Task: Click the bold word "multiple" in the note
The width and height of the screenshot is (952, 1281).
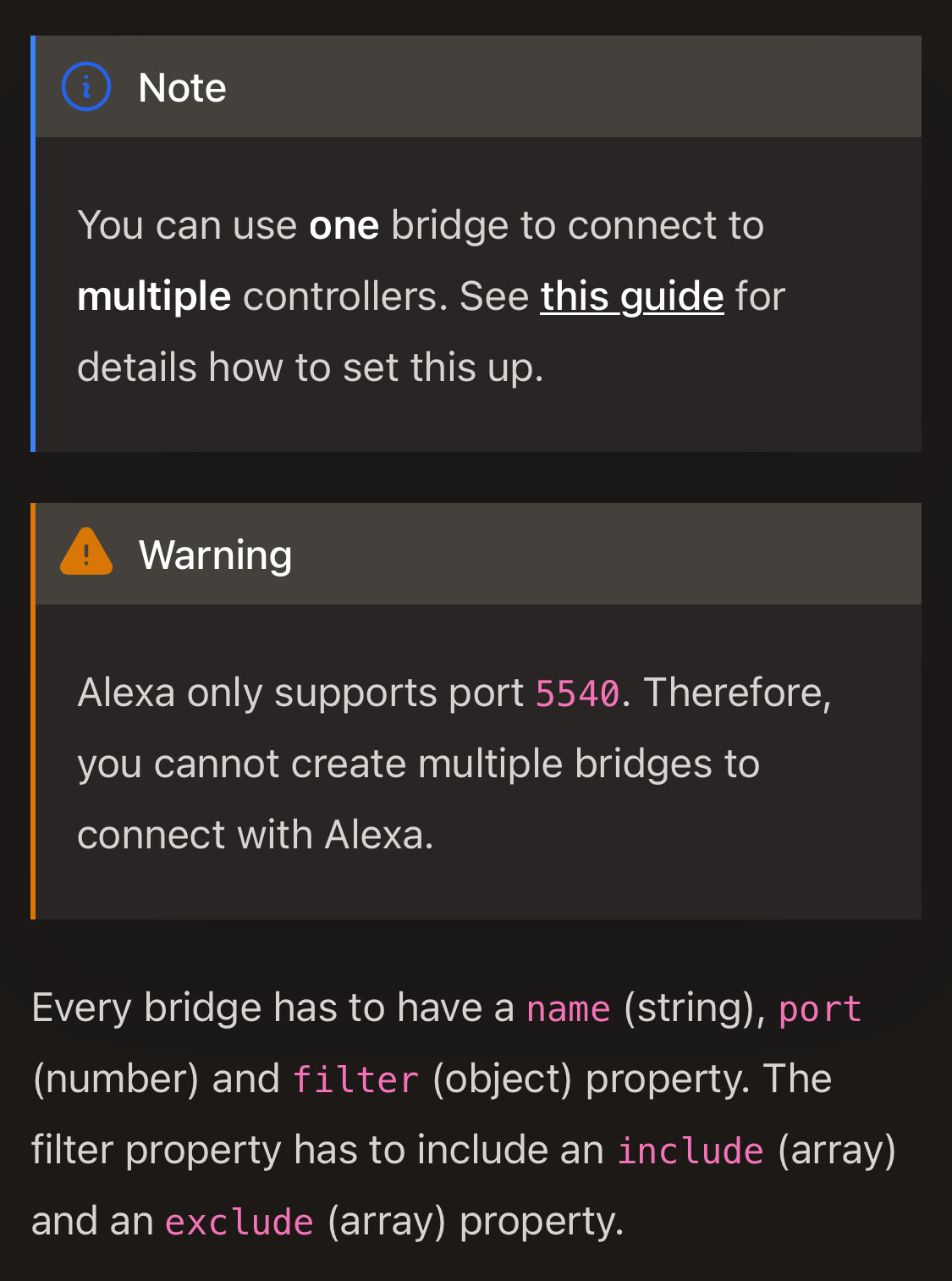Action: coord(154,297)
